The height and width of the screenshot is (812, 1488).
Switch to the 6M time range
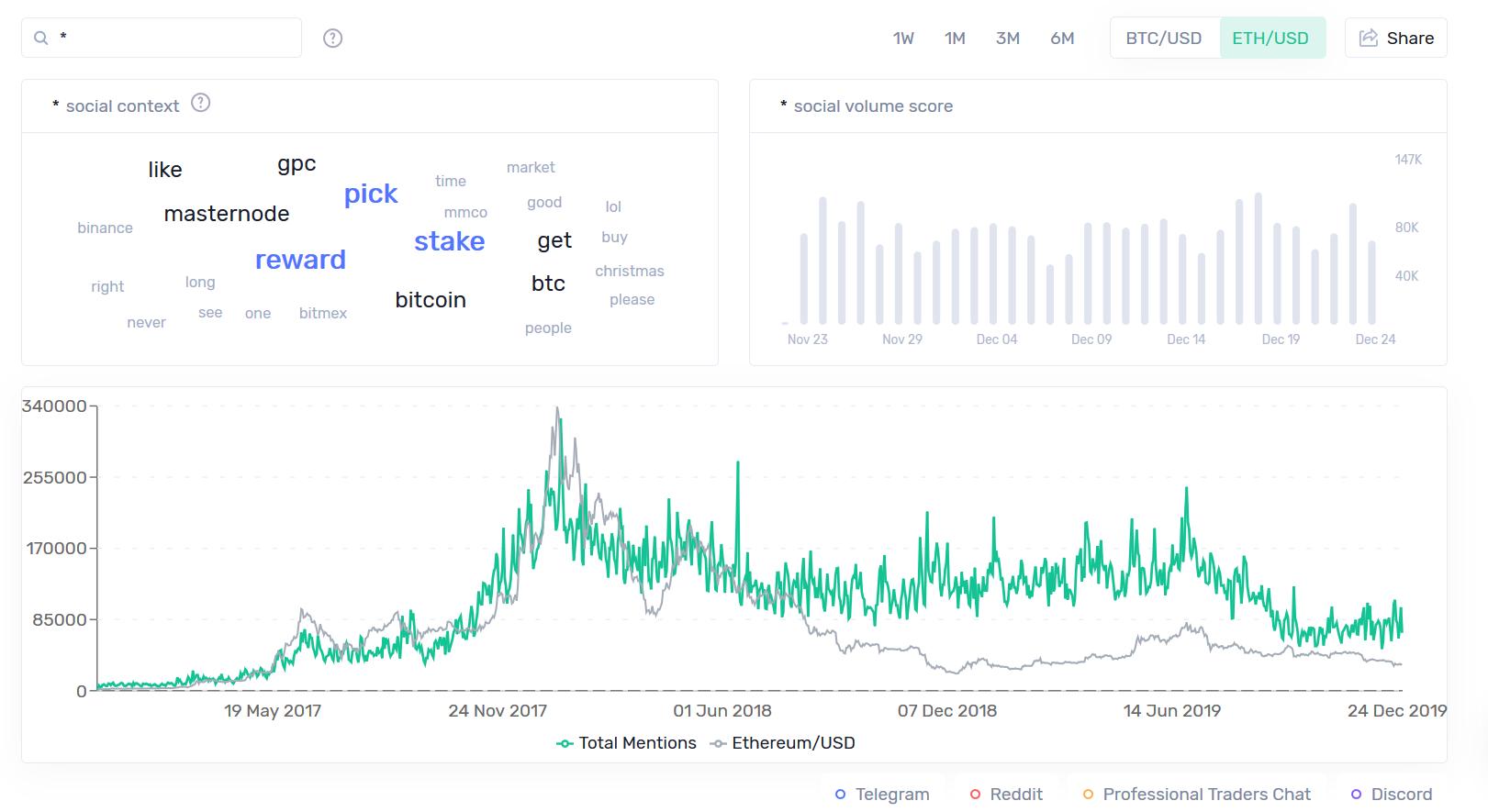click(x=1062, y=38)
